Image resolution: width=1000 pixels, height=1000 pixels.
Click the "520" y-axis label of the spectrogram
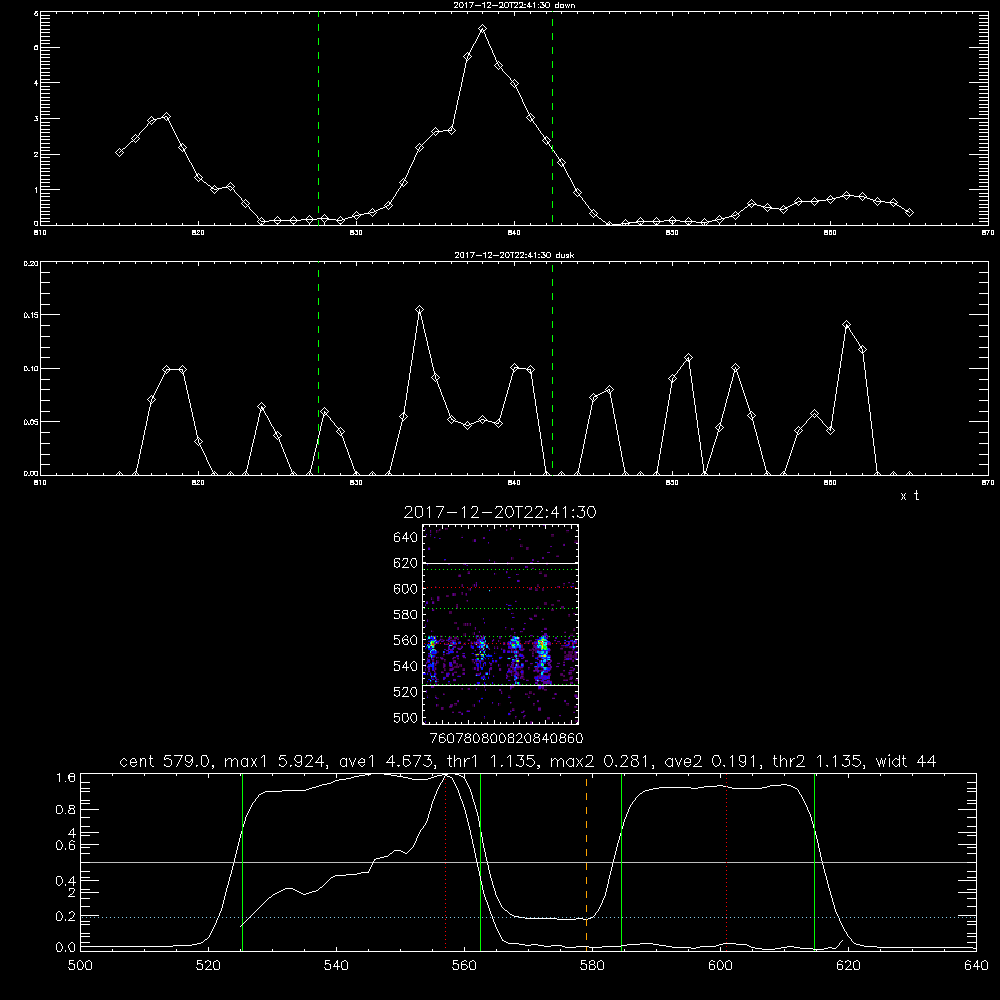(406, 692)
